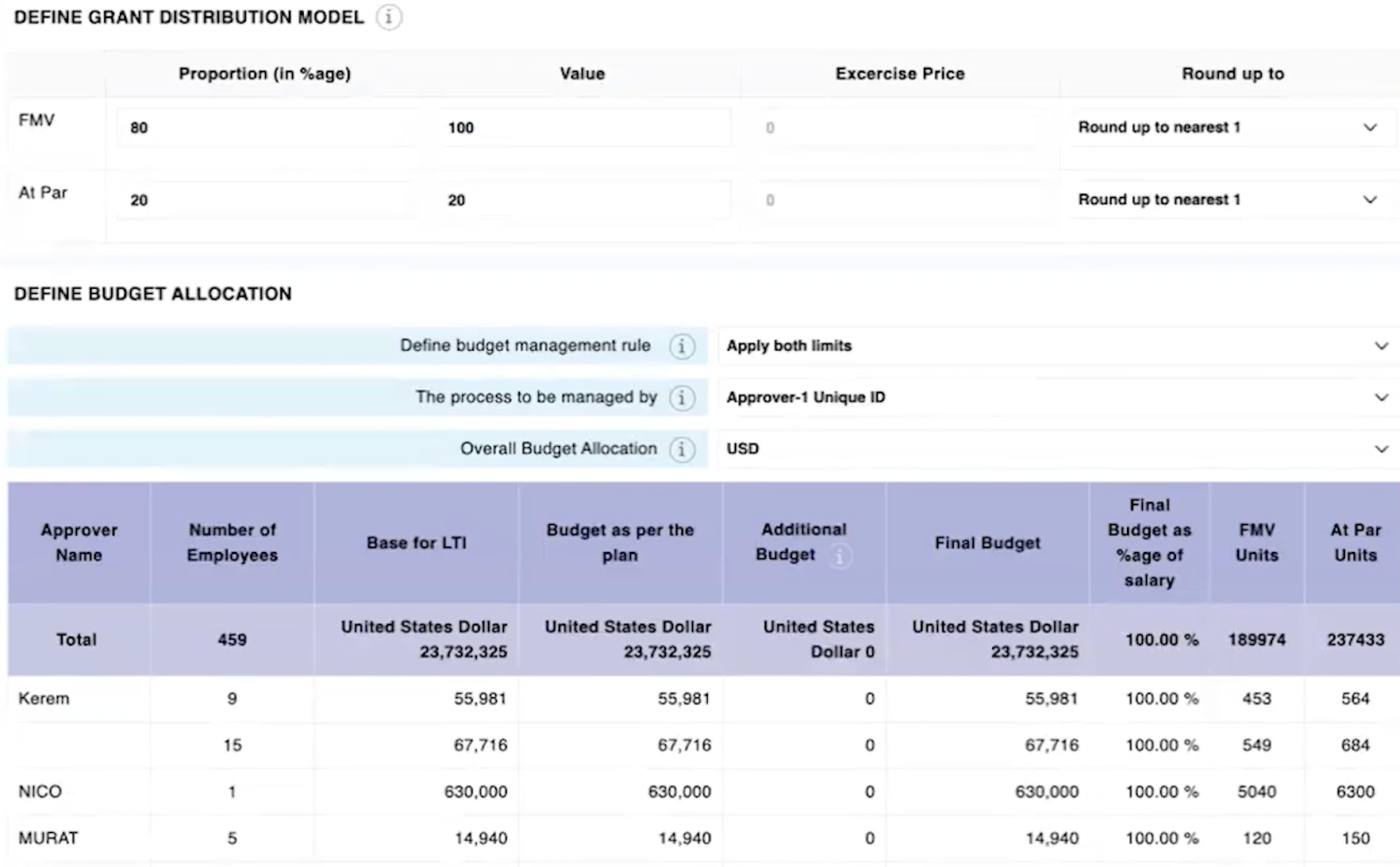The height and width of the screenshot is (867, 1400).
Task: Click info icon for budget management rule
Action: pos(682,346)
